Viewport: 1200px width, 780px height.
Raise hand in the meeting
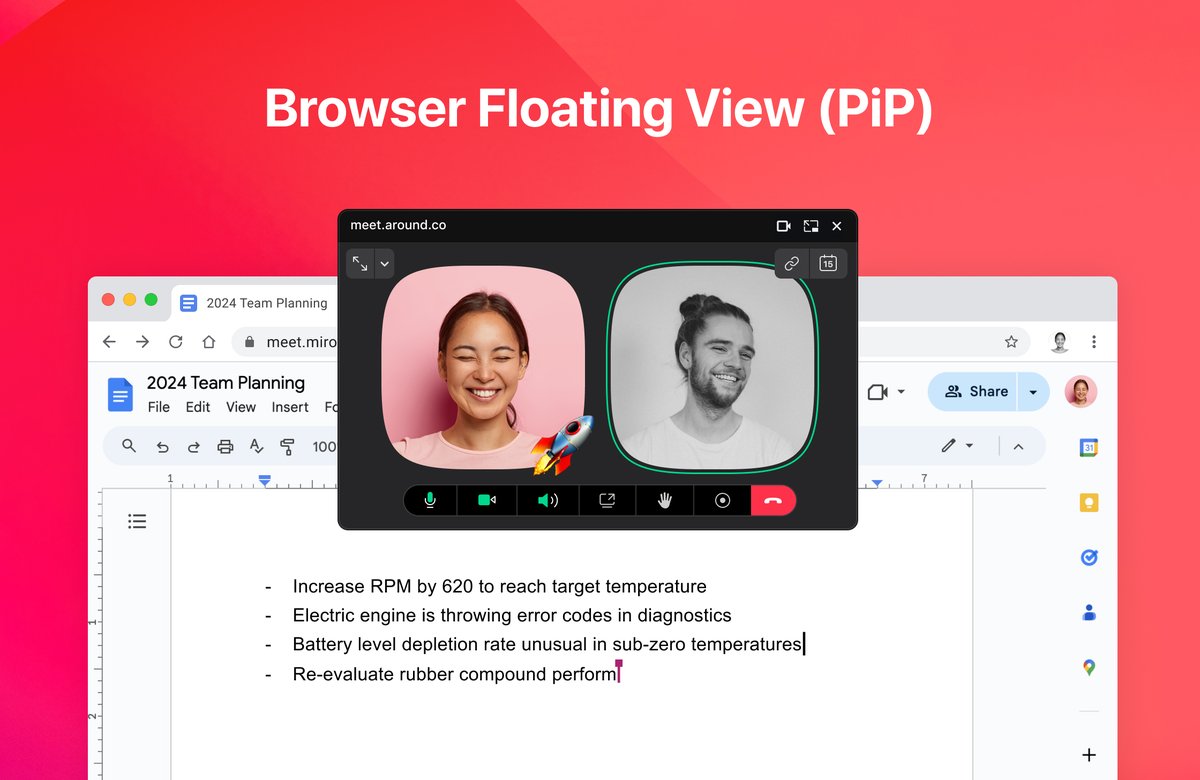coord(664,500)
